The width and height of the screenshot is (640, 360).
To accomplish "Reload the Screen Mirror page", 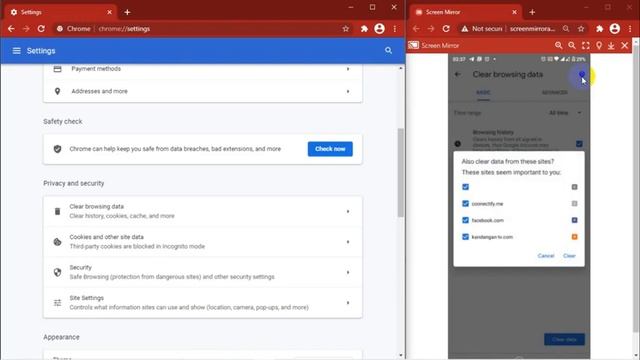I will click(446, 29).
